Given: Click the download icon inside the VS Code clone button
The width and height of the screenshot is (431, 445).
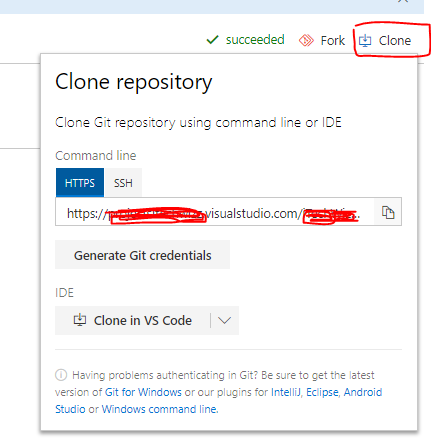Looking at the screenshot, I should pyautogui.click(x=80, y=320).
